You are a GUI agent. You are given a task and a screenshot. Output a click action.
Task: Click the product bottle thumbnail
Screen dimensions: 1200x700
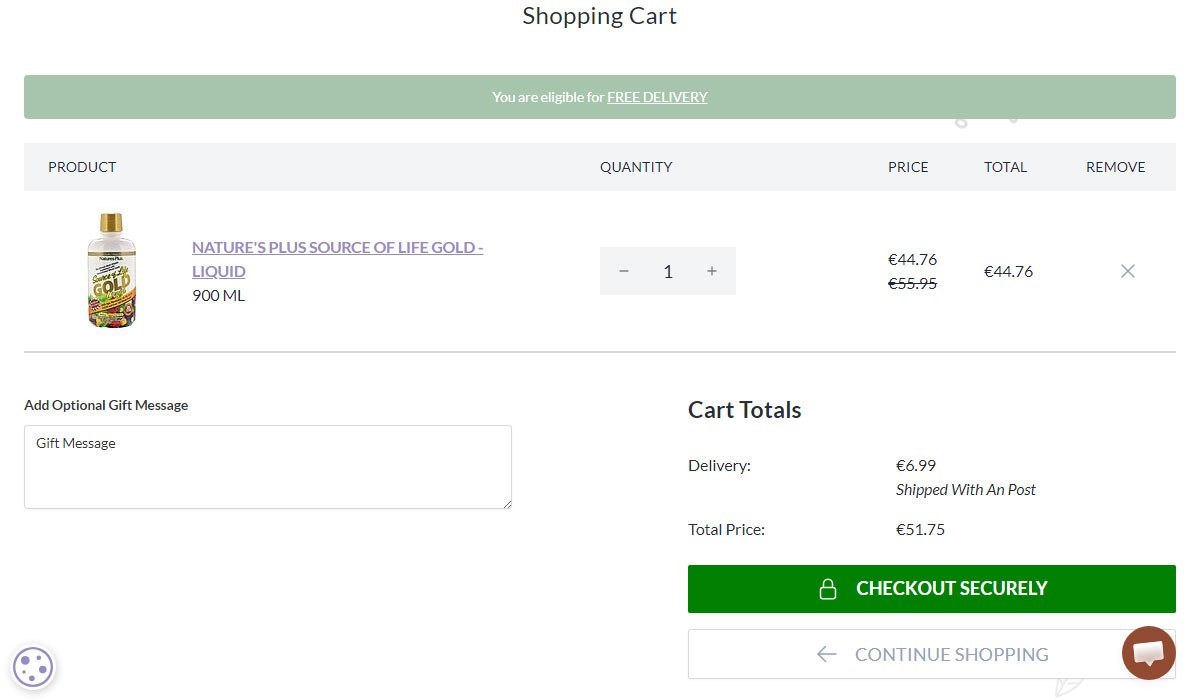pos(111,270)
